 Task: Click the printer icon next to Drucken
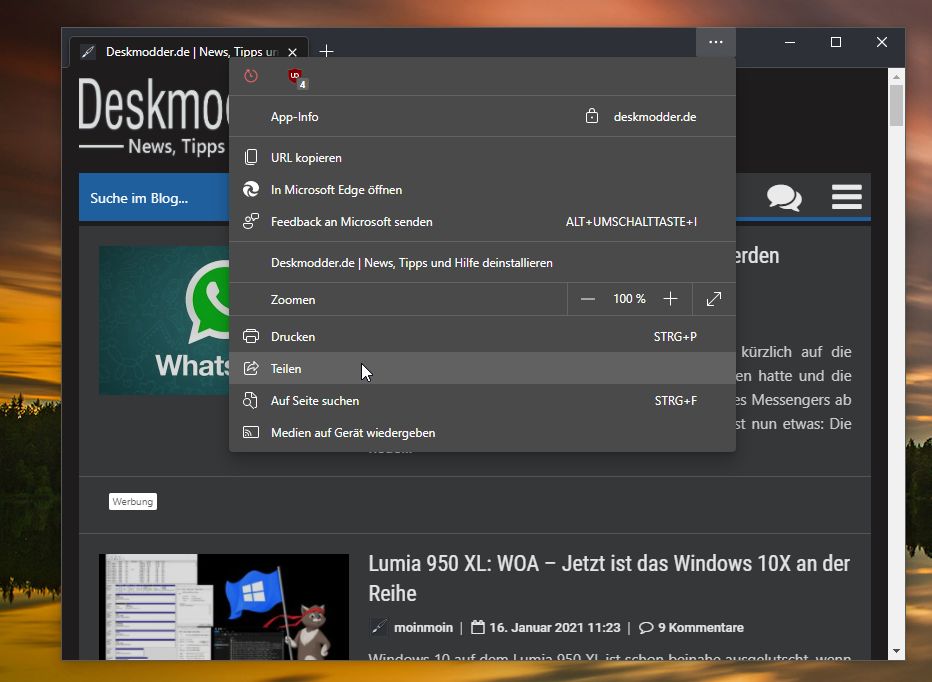(x=251, y=337)
